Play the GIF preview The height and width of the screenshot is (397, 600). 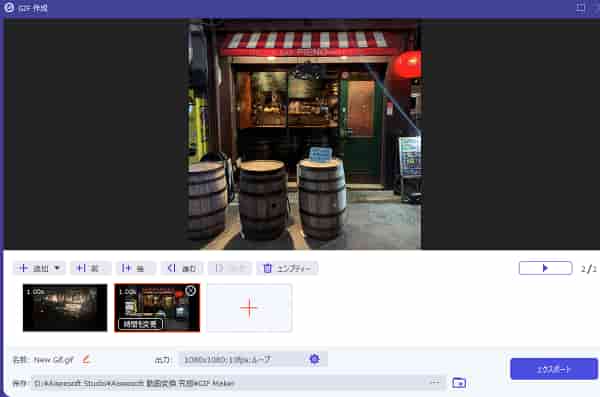(x=545, y=268)
